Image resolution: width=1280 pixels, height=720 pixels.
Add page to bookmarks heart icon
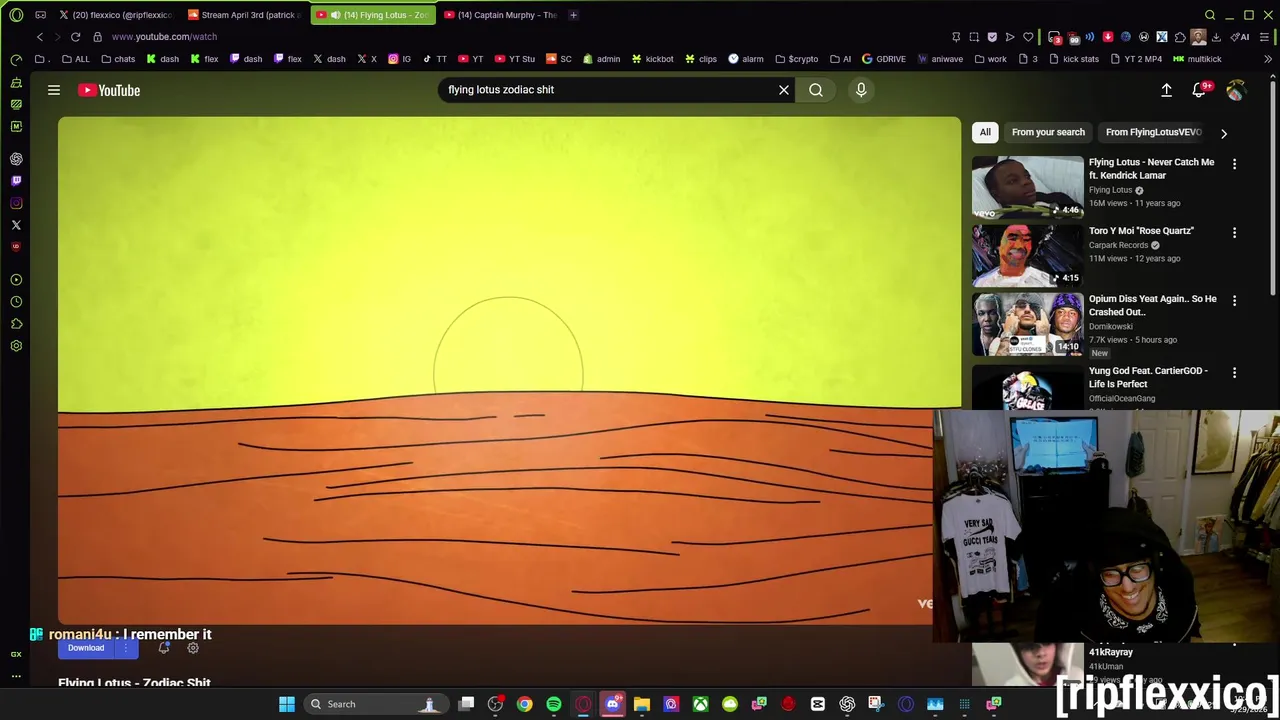(x=1028, y=37)
